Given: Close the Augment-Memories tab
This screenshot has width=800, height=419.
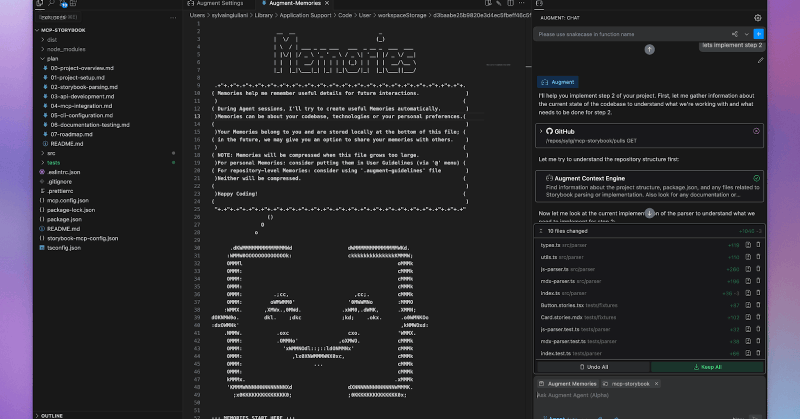Looking at the screenshot, I should click(327, 3).
